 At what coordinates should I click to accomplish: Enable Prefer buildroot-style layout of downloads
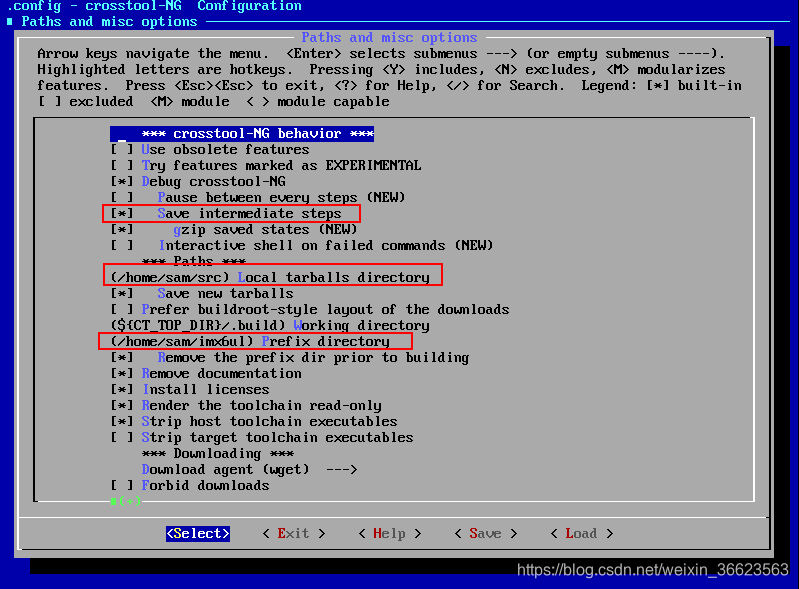[x=310, y=309]
